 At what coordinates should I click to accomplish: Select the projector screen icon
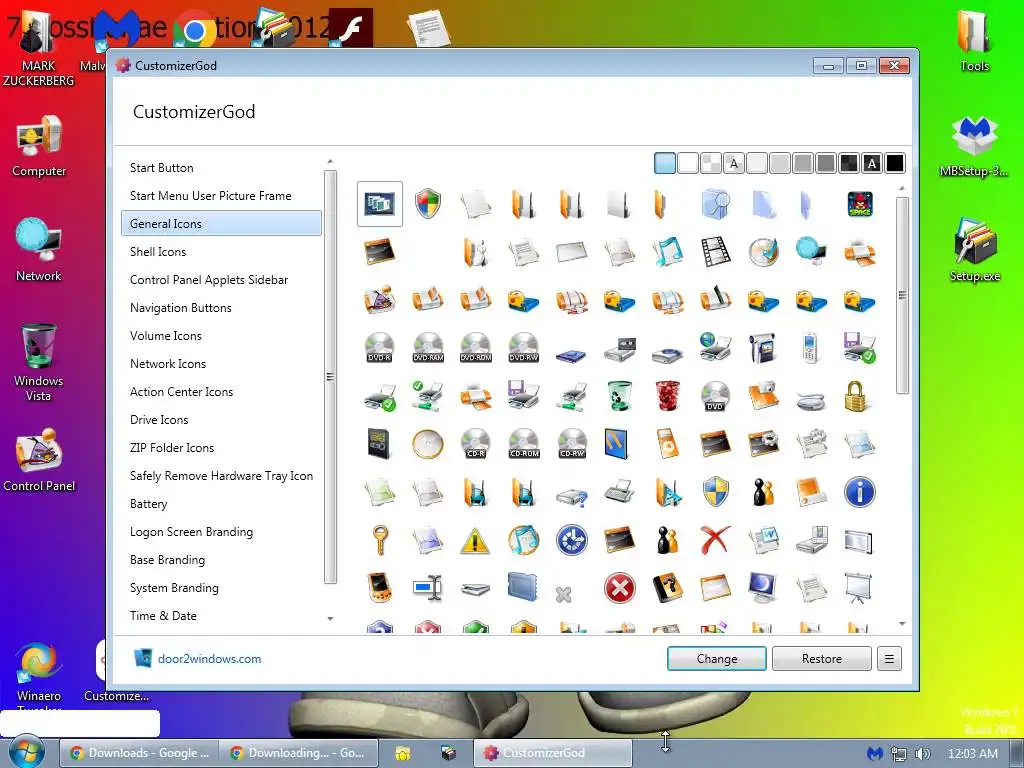[x=859, y=588]
